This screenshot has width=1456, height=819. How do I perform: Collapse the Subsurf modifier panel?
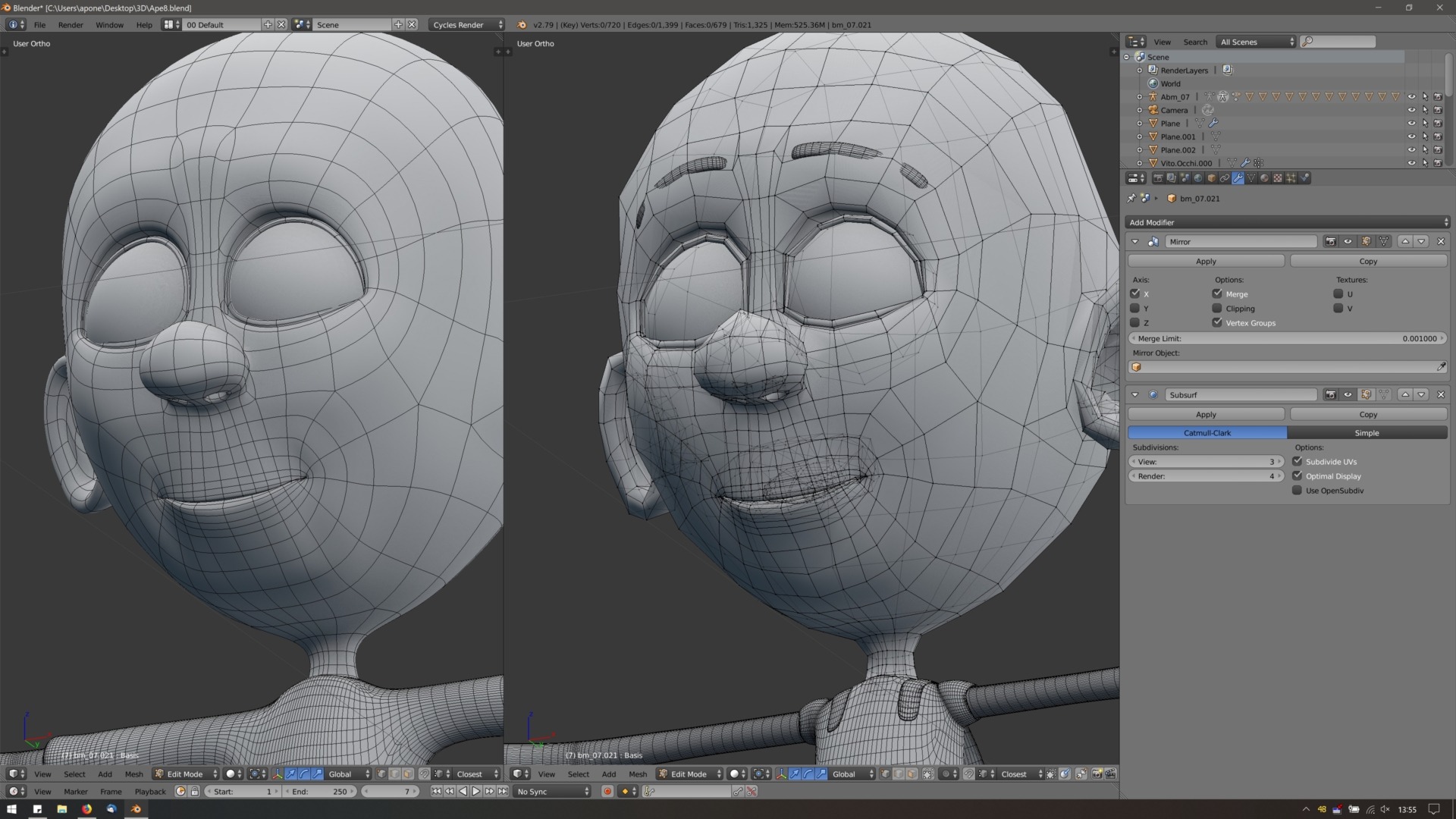click(1135, 395)
